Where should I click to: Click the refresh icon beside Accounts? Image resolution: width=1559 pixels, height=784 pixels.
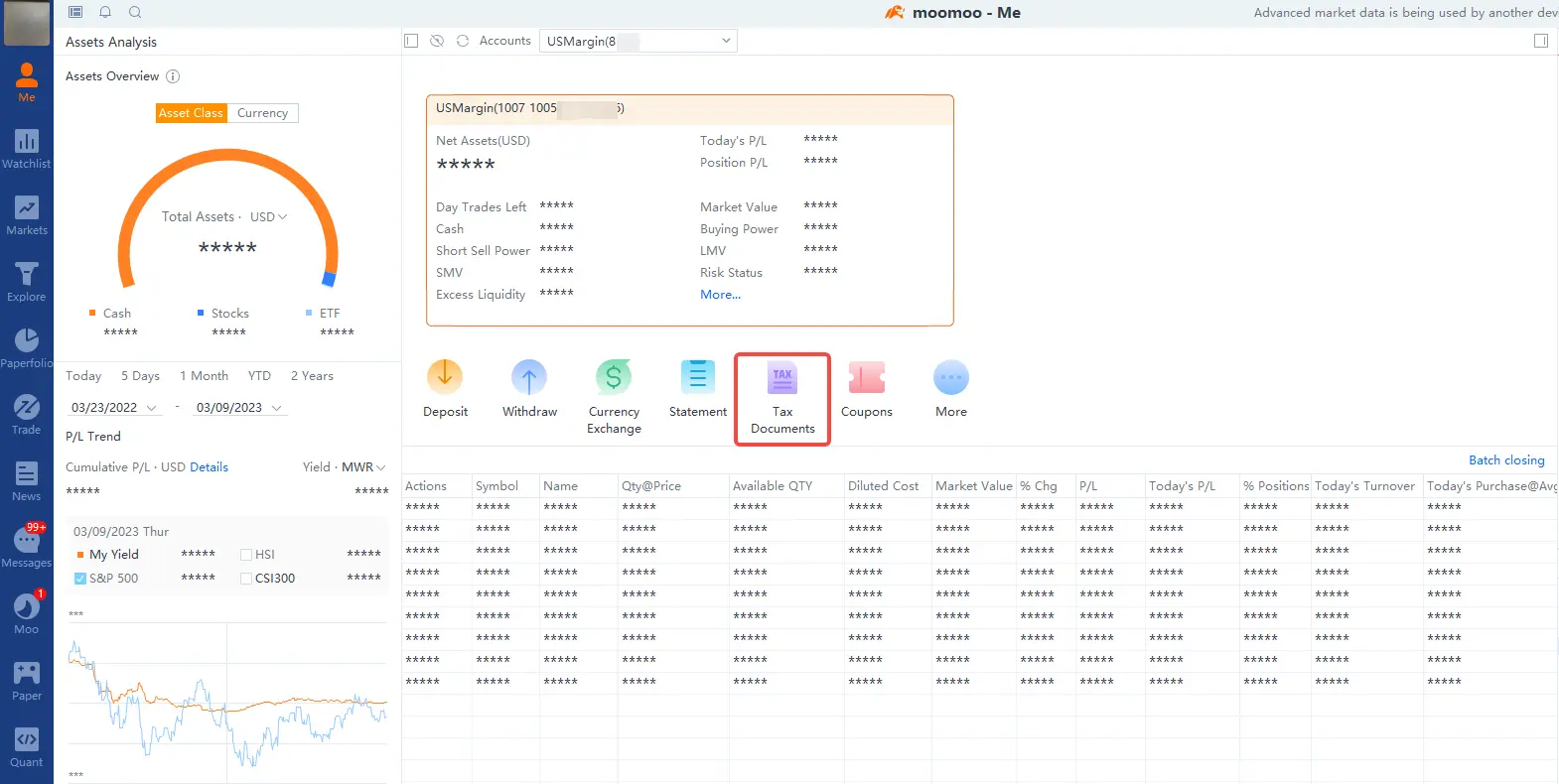(x=463, y=41)
